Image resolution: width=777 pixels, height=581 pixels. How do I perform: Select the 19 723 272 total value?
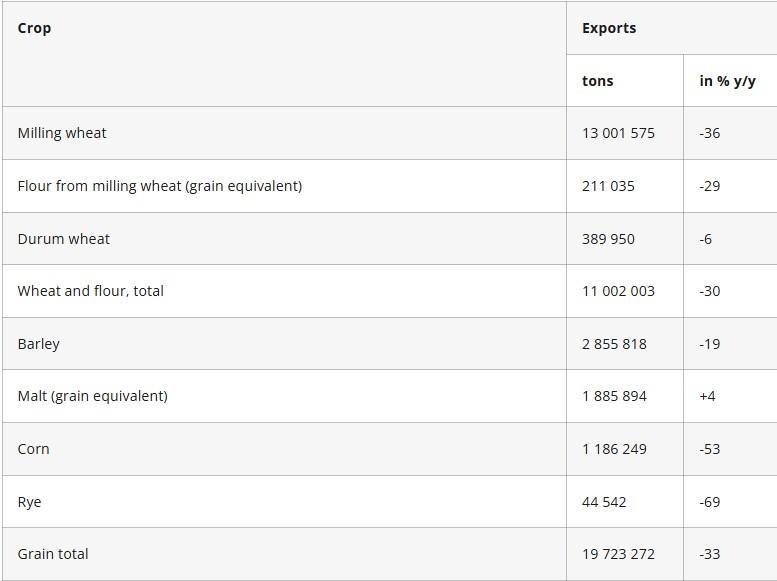pyautogui.click(x=618, y=554)
